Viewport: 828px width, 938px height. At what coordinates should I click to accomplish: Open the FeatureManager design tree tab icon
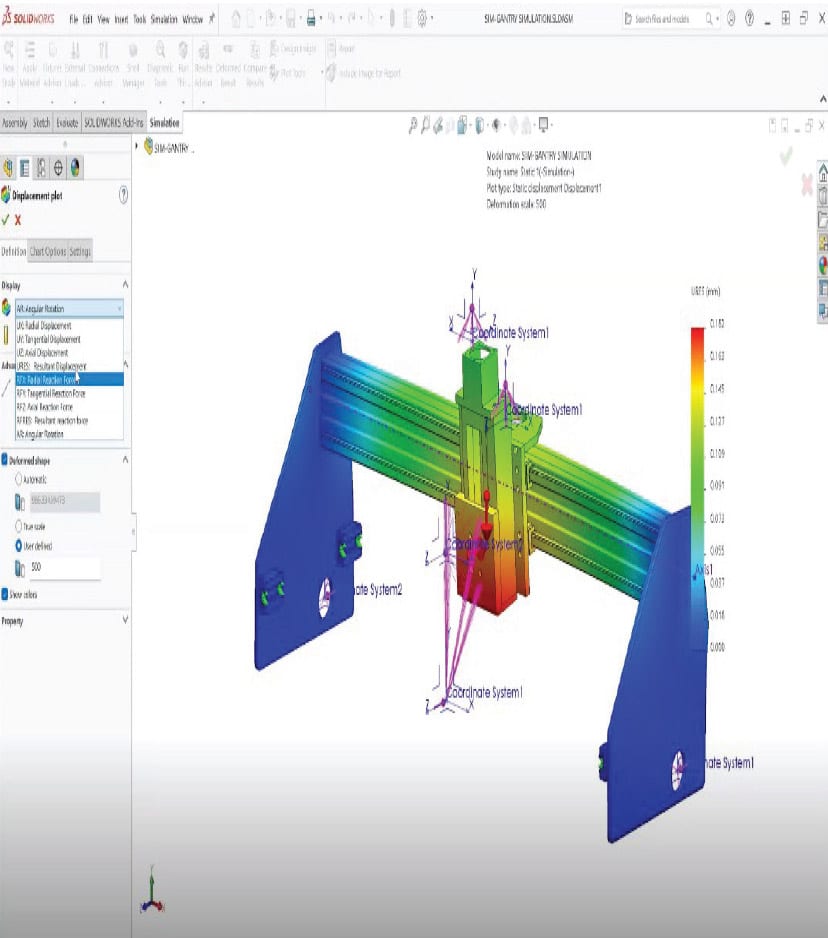click(8, 168)
